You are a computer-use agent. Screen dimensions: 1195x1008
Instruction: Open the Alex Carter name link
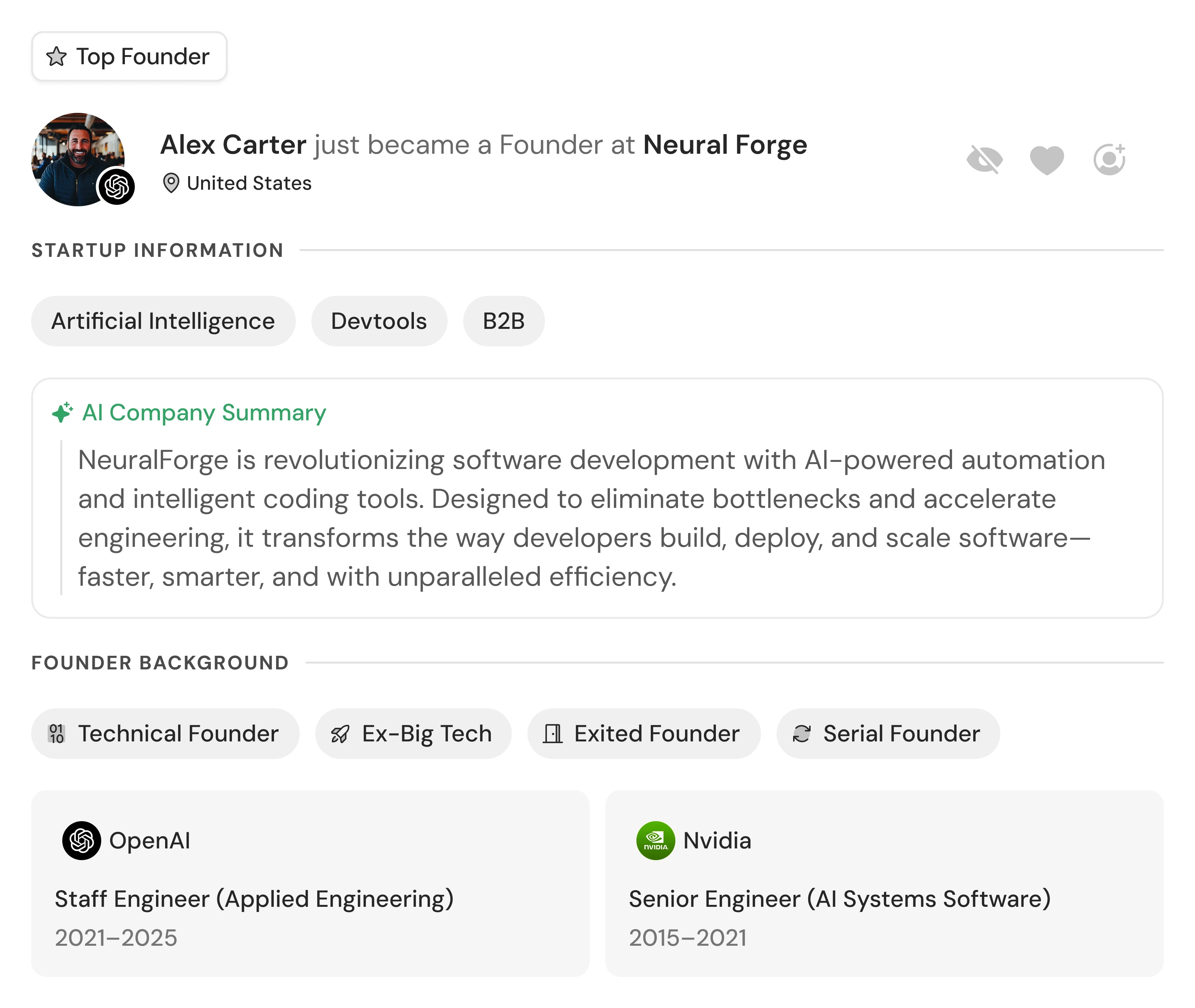[x=233, y=145]
